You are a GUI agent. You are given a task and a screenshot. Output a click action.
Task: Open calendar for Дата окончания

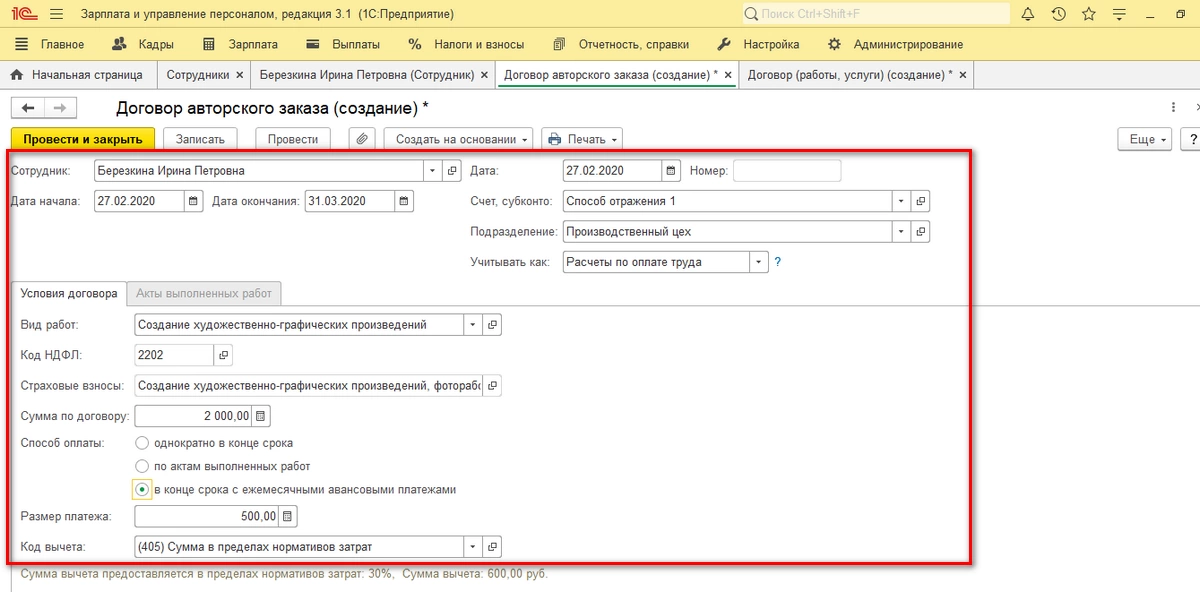(x=404, y=201)
